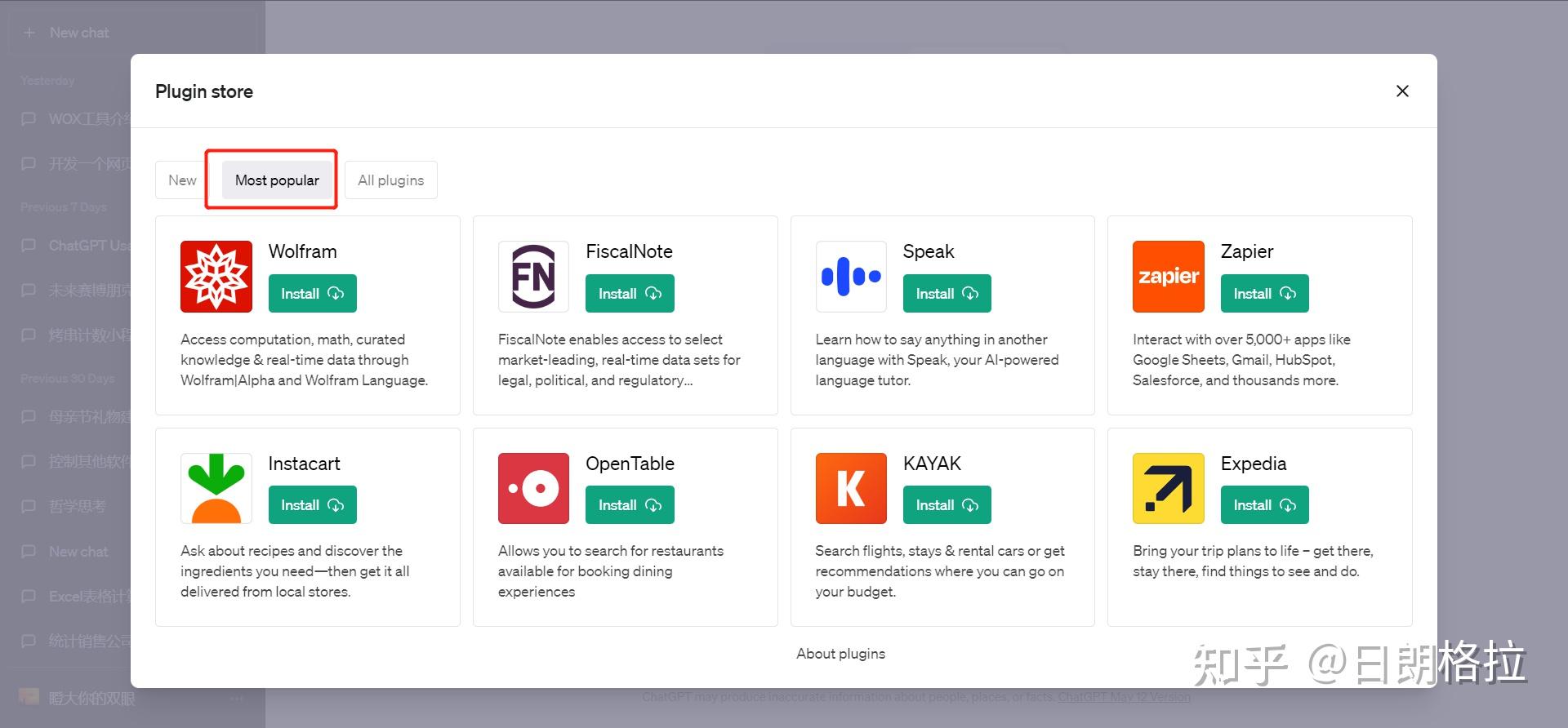Click the KAYAK plugin title

[932, 464]
